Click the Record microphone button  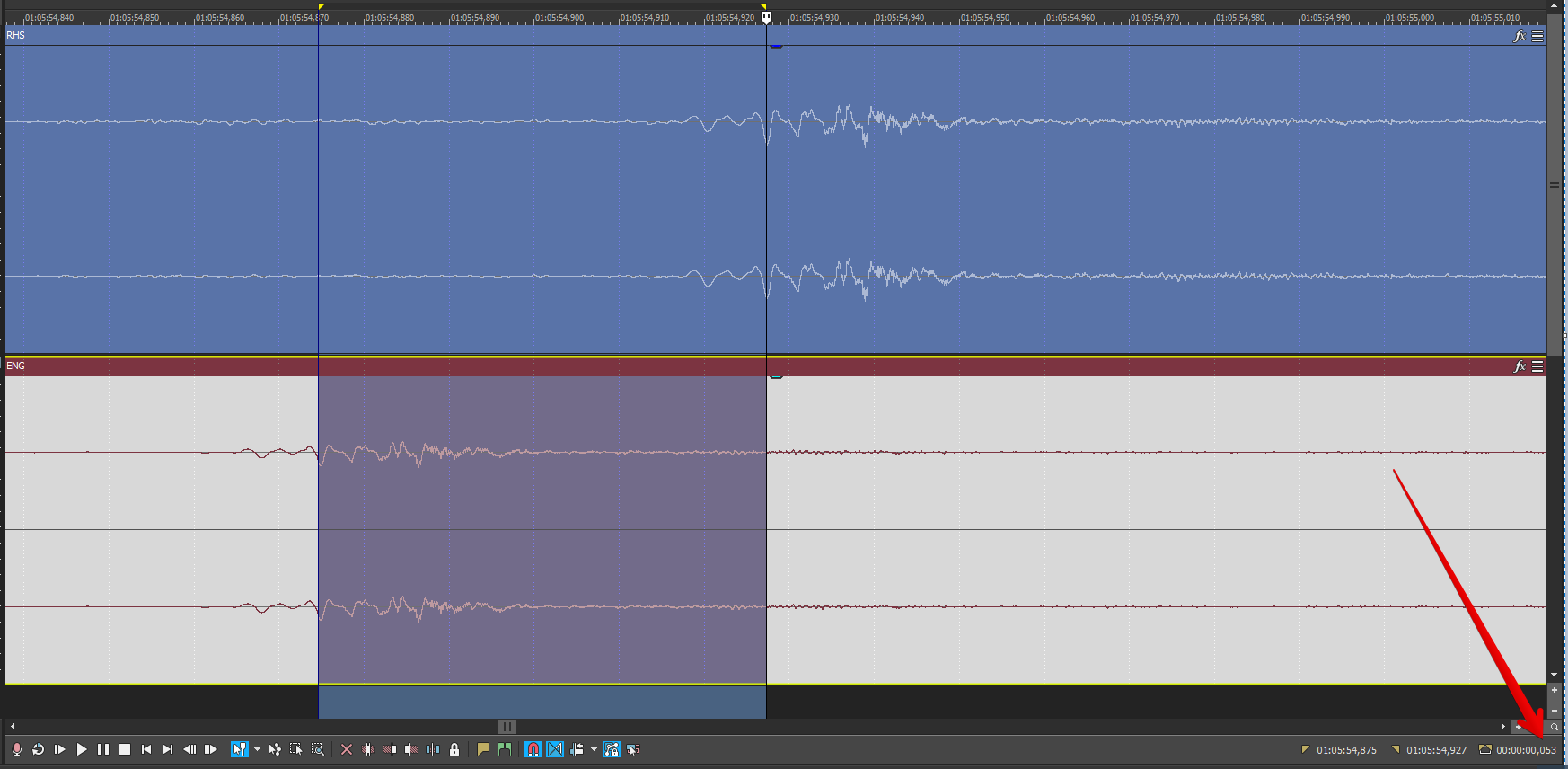click(x=16, y=749)
